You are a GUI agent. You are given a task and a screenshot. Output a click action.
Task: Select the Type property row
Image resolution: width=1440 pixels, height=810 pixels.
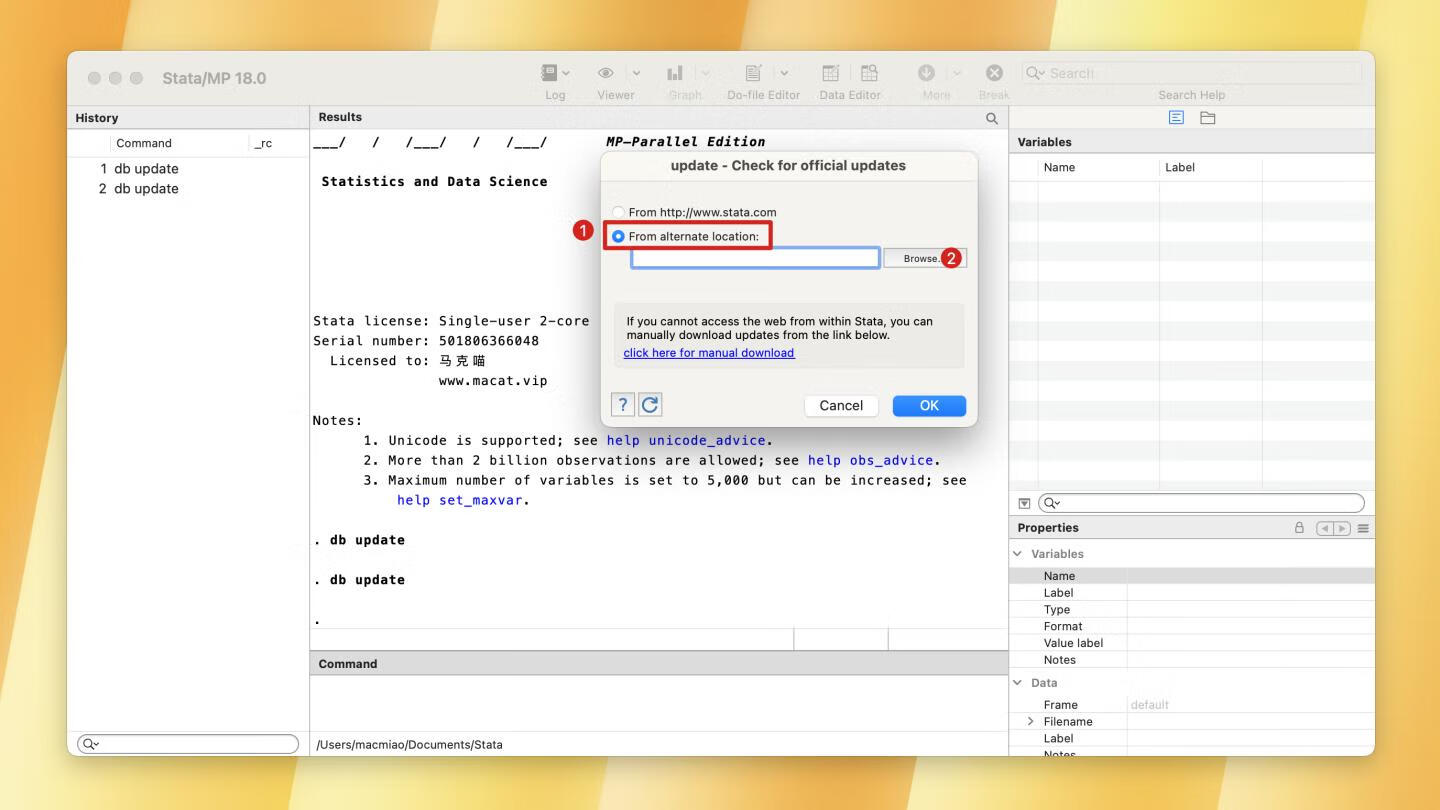click(1192, 610)
